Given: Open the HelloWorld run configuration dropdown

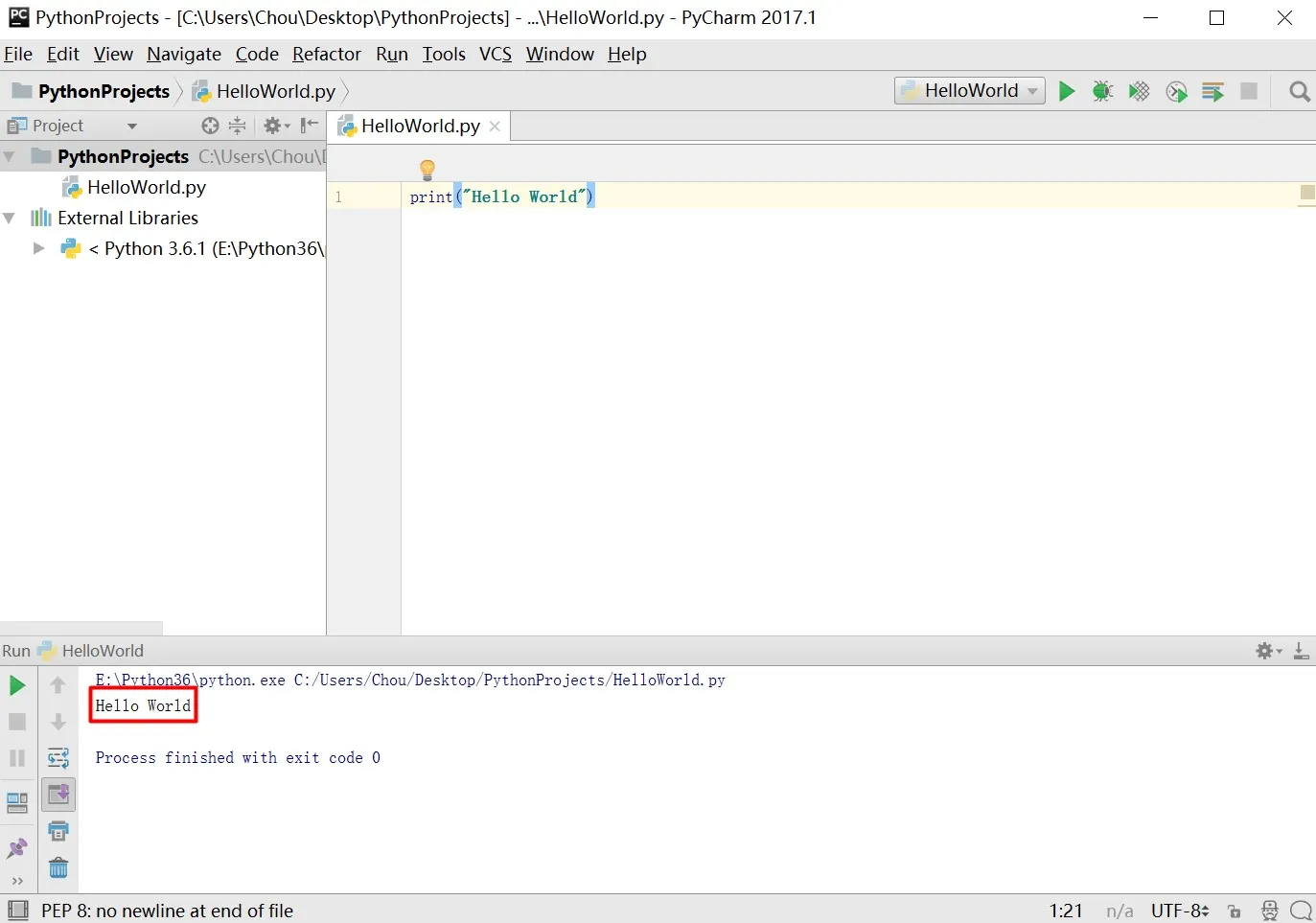Looking at the screenshot, I should (970, 91).
